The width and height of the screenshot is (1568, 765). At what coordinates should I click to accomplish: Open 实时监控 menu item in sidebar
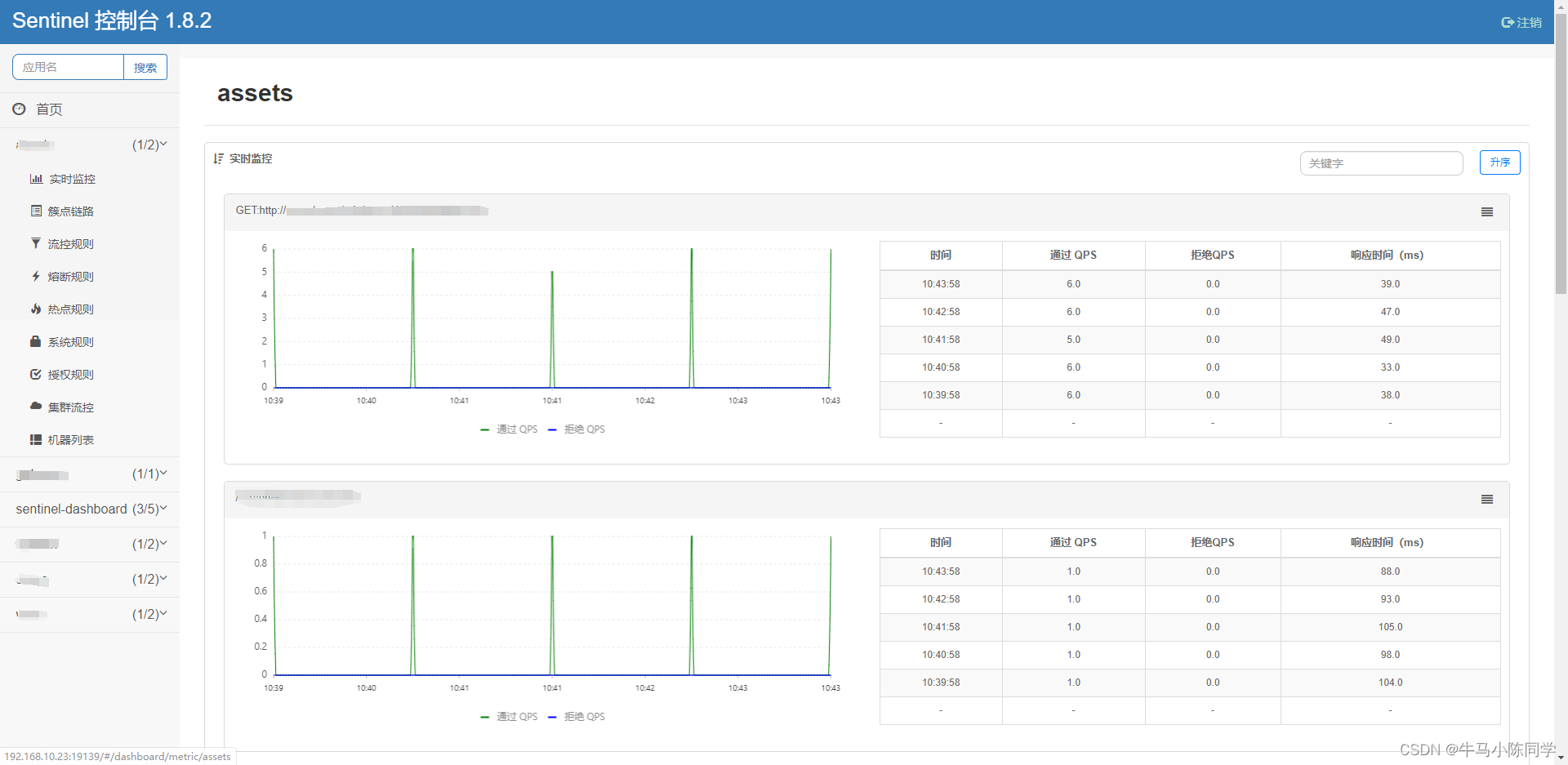click(x=72, y=179)
